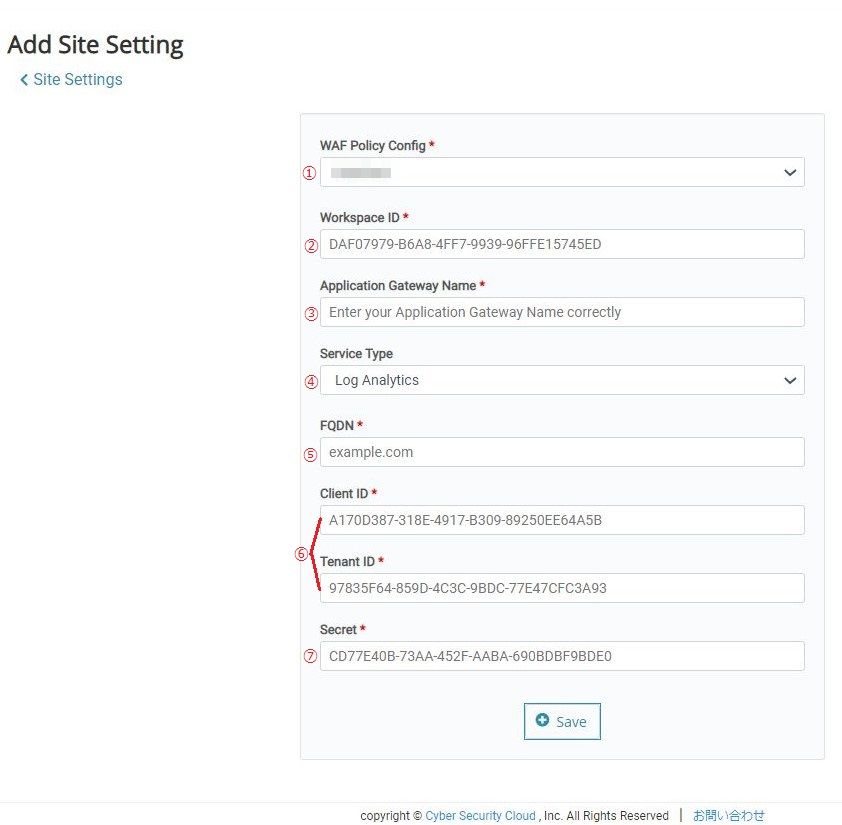Go back to Site Settings page
Screen dimensions: 842x825
point(77,79)
